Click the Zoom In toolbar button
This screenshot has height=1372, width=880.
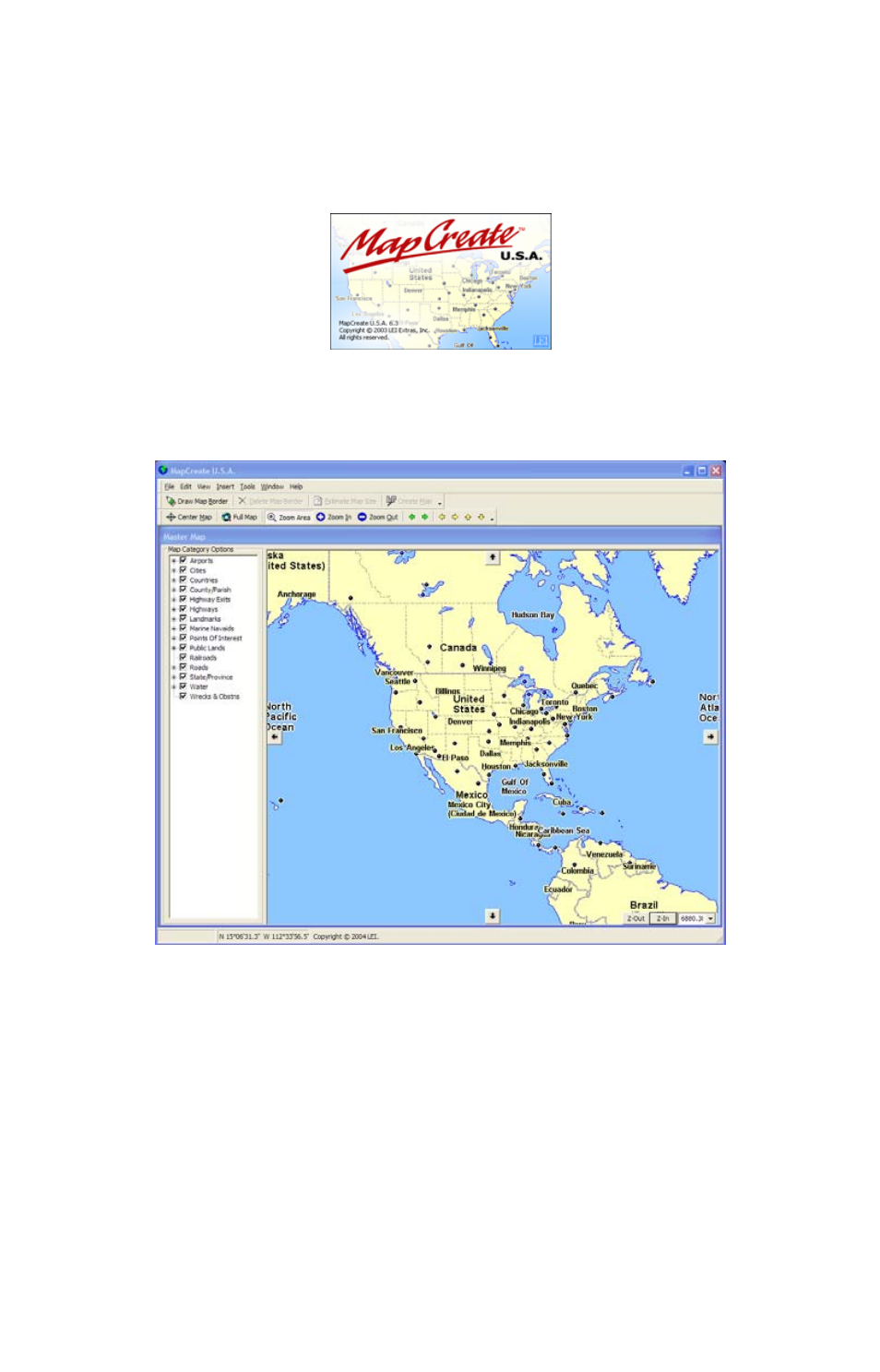[334, 517]
